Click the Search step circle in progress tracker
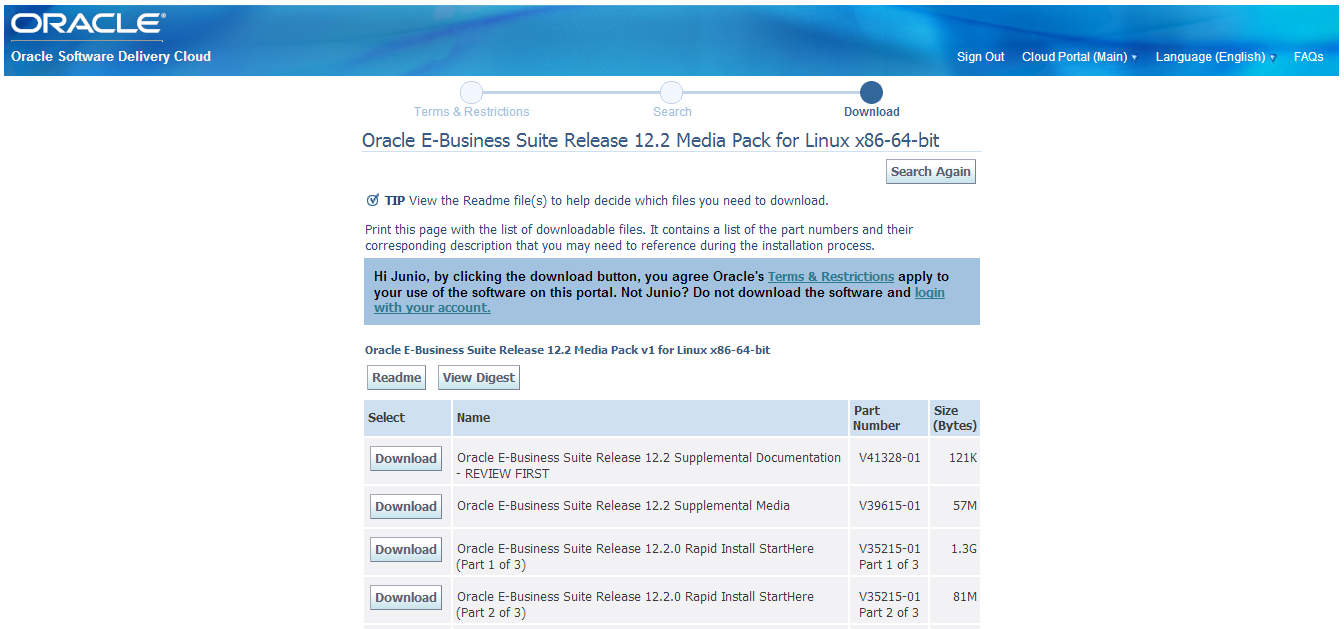The height and width of the screenshot is (629, 1344). tap(671, 93)
